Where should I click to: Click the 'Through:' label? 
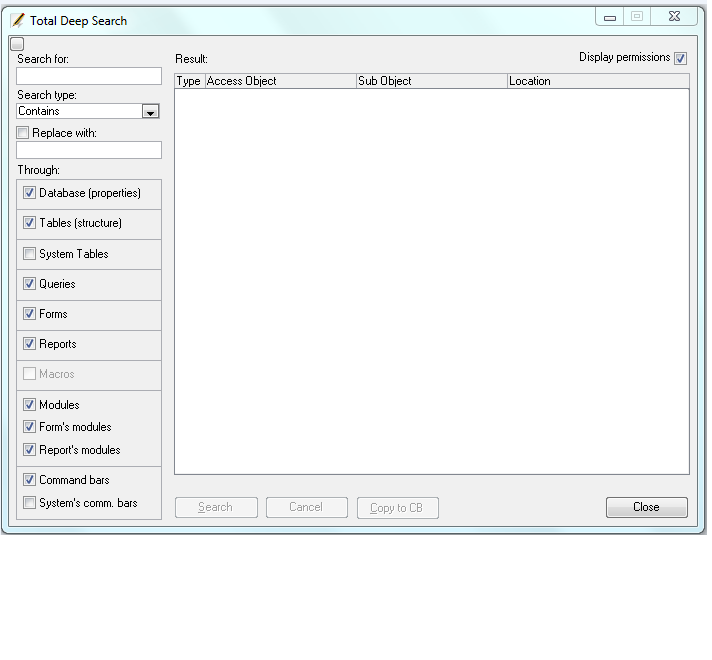(39, 170)
